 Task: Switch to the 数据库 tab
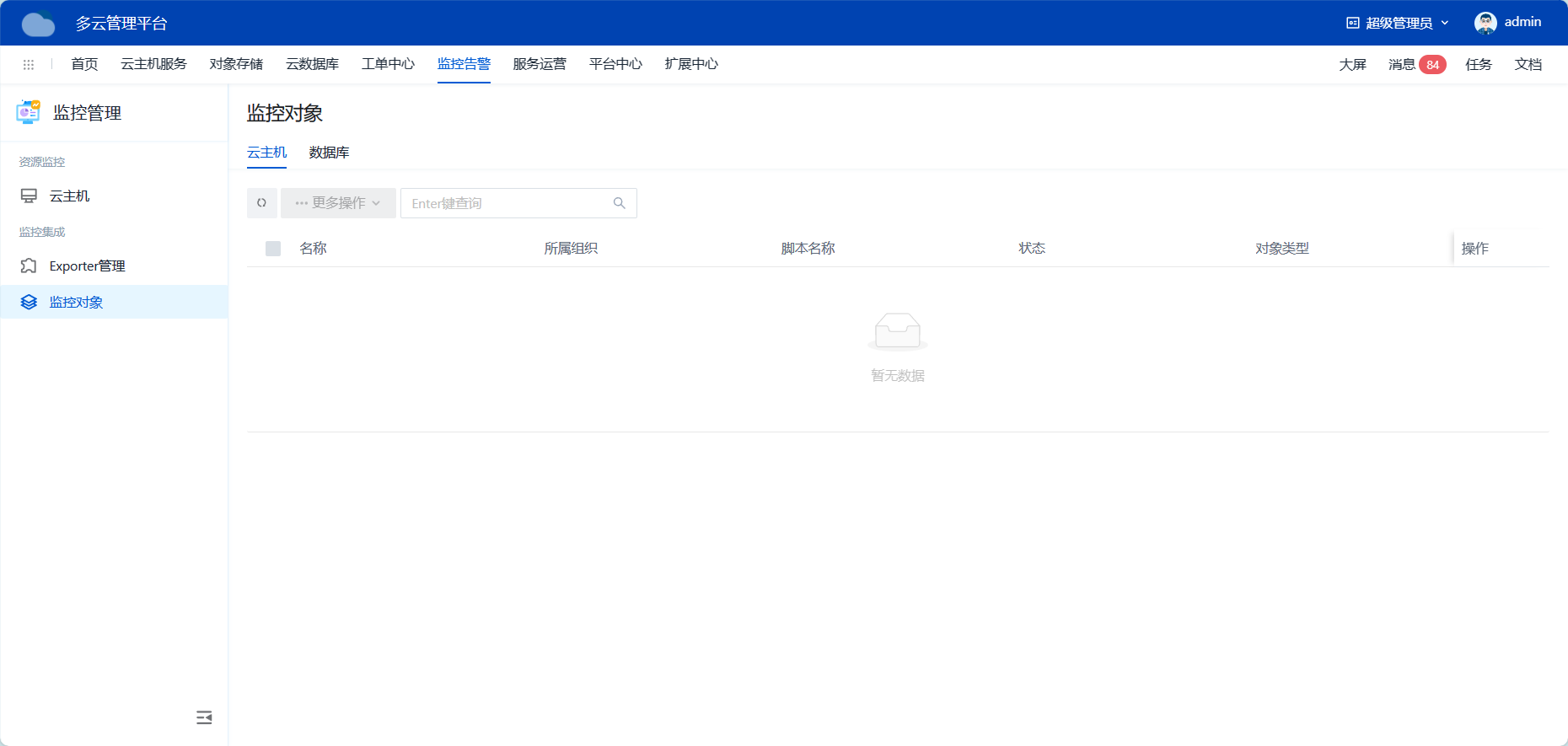(329, 153)
